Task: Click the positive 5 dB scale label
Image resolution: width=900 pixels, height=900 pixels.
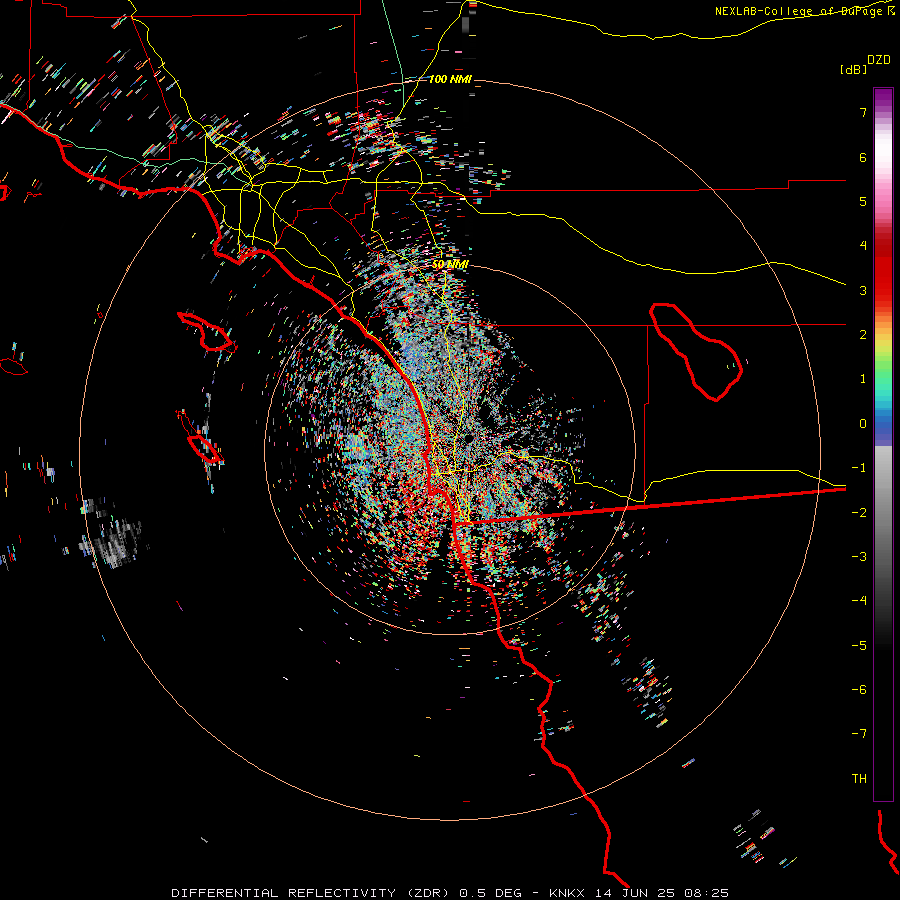Action: [x=863, y=201]
